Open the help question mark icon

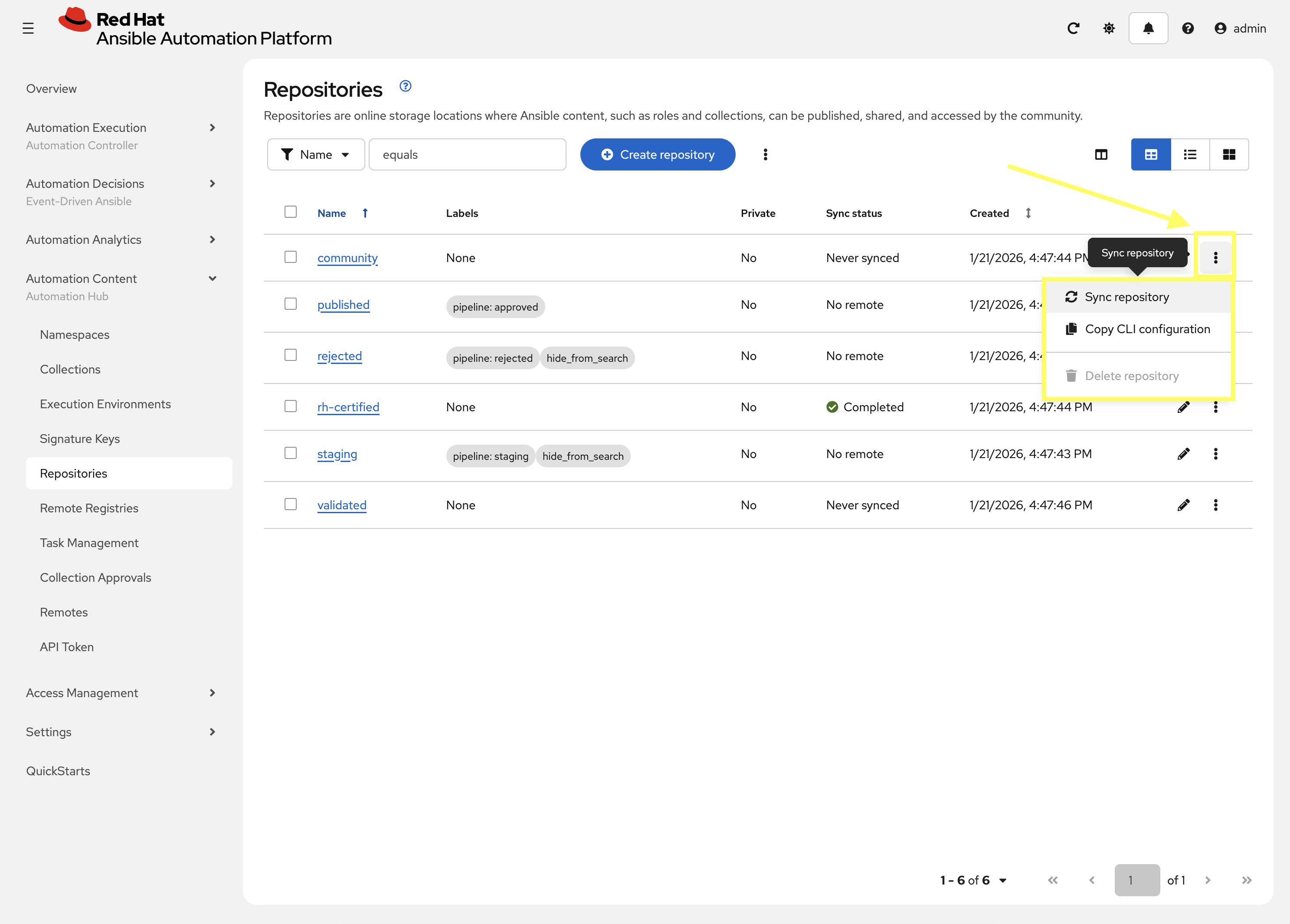pyautogui.click(x=1188, y=28)
